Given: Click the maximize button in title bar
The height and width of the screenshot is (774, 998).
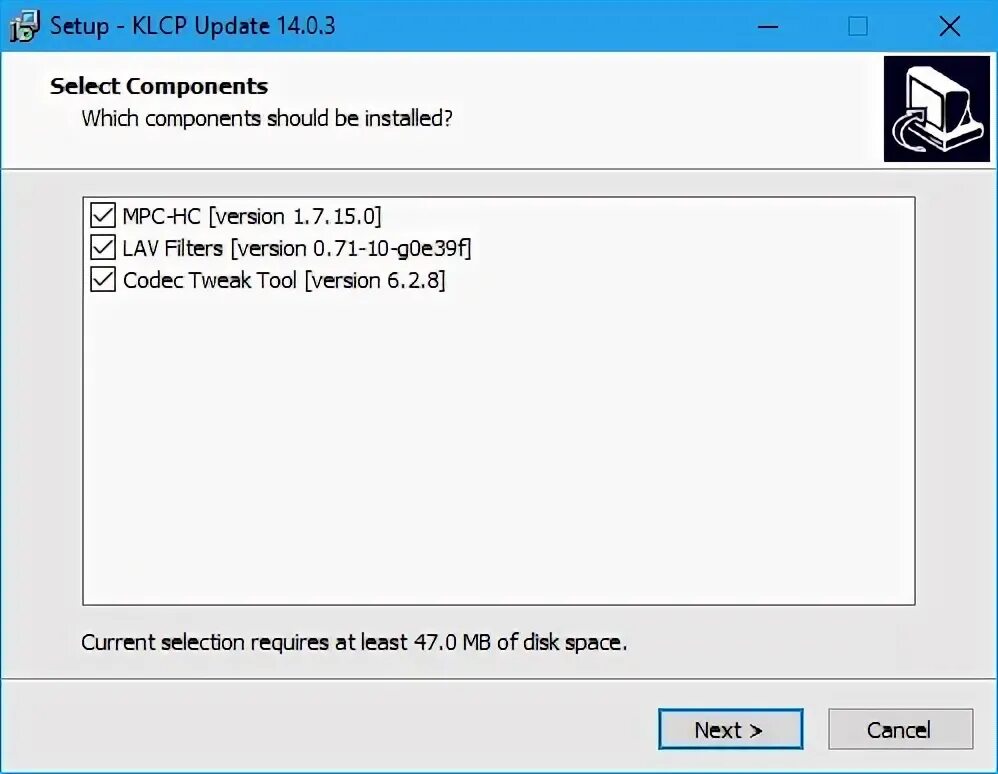Looking at the screenshot, I should point(857,27).
